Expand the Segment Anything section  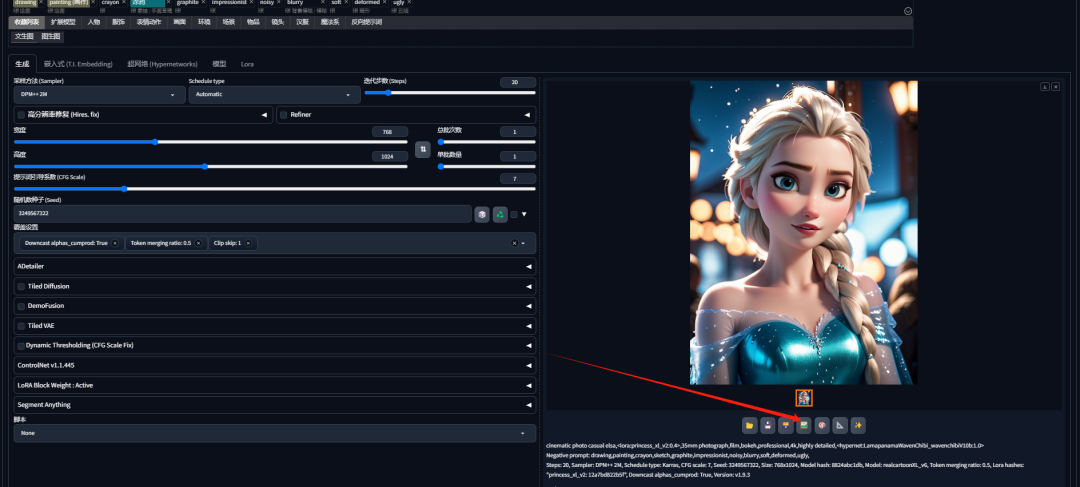274,405
